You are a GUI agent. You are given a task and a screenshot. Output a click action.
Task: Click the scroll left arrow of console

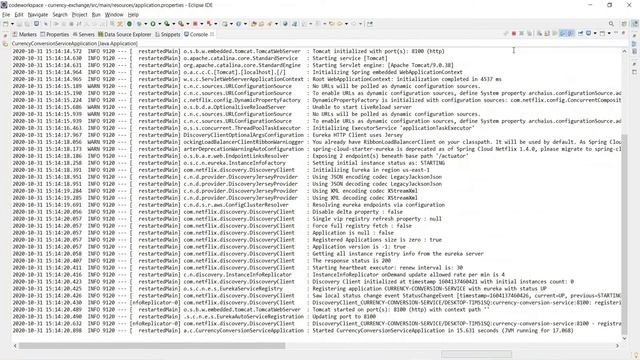(15, 346)
